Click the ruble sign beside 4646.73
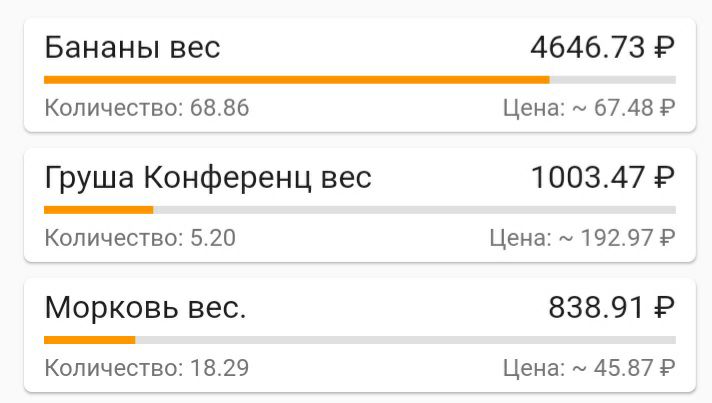Screen dimensions: 712x403 tap(664, 47)
